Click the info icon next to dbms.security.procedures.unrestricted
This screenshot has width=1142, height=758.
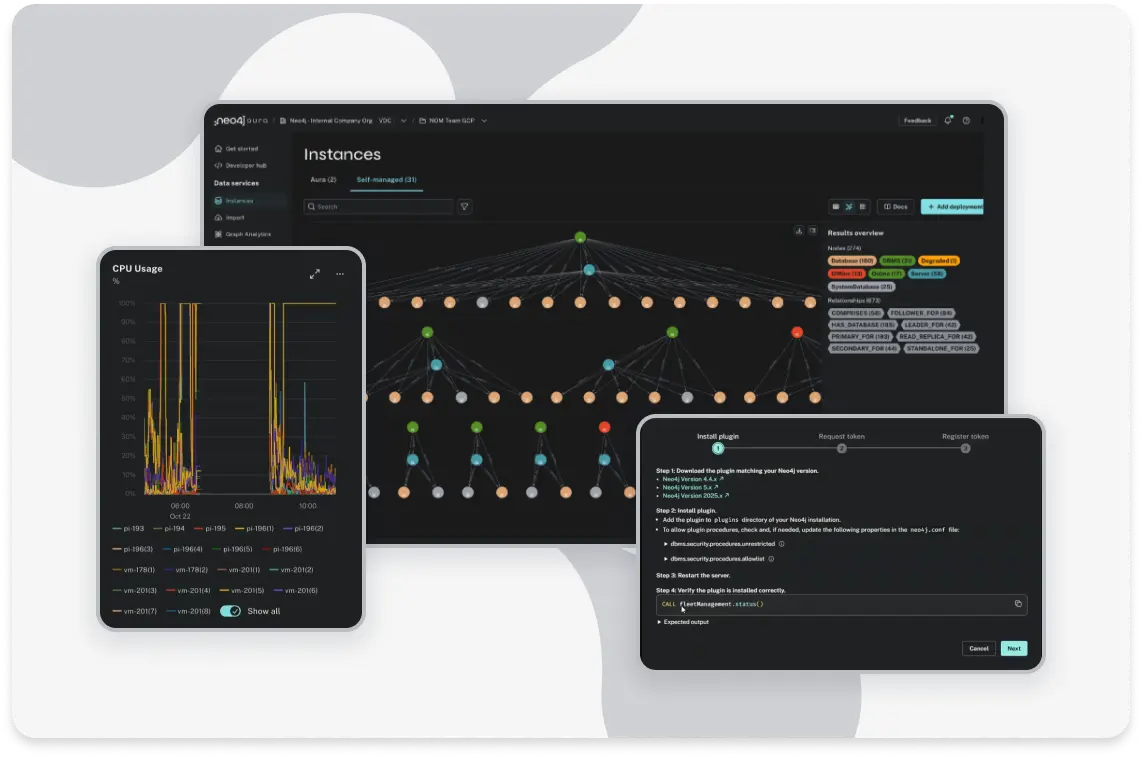click(x=782, y=544)
